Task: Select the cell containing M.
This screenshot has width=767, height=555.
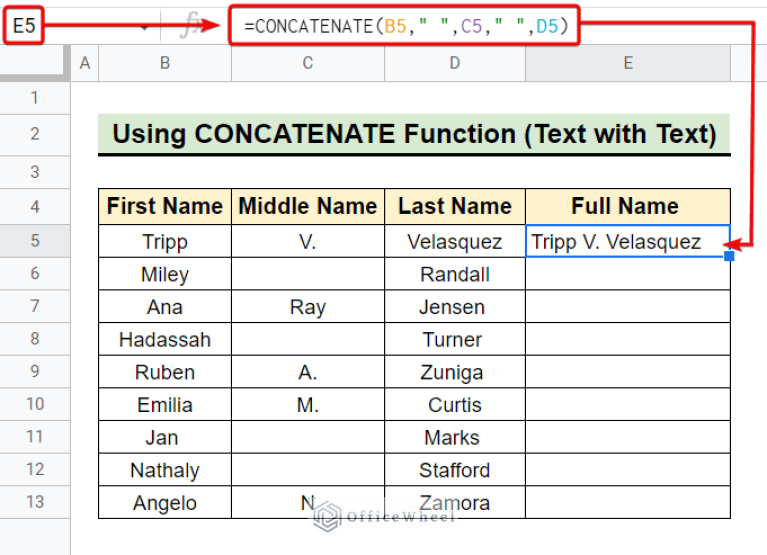Action: click(308, 404)
